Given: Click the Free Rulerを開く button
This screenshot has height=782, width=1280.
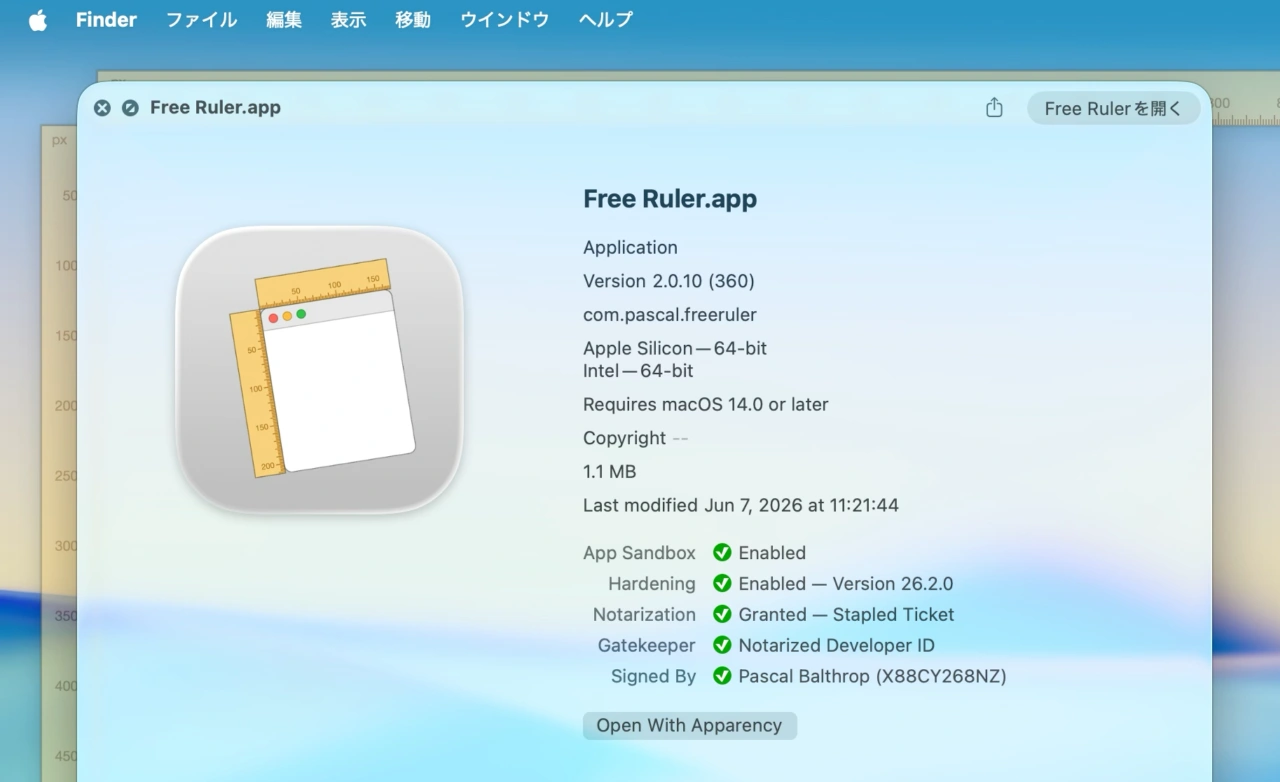Looking at the screenshot, I should point(1113,108).
